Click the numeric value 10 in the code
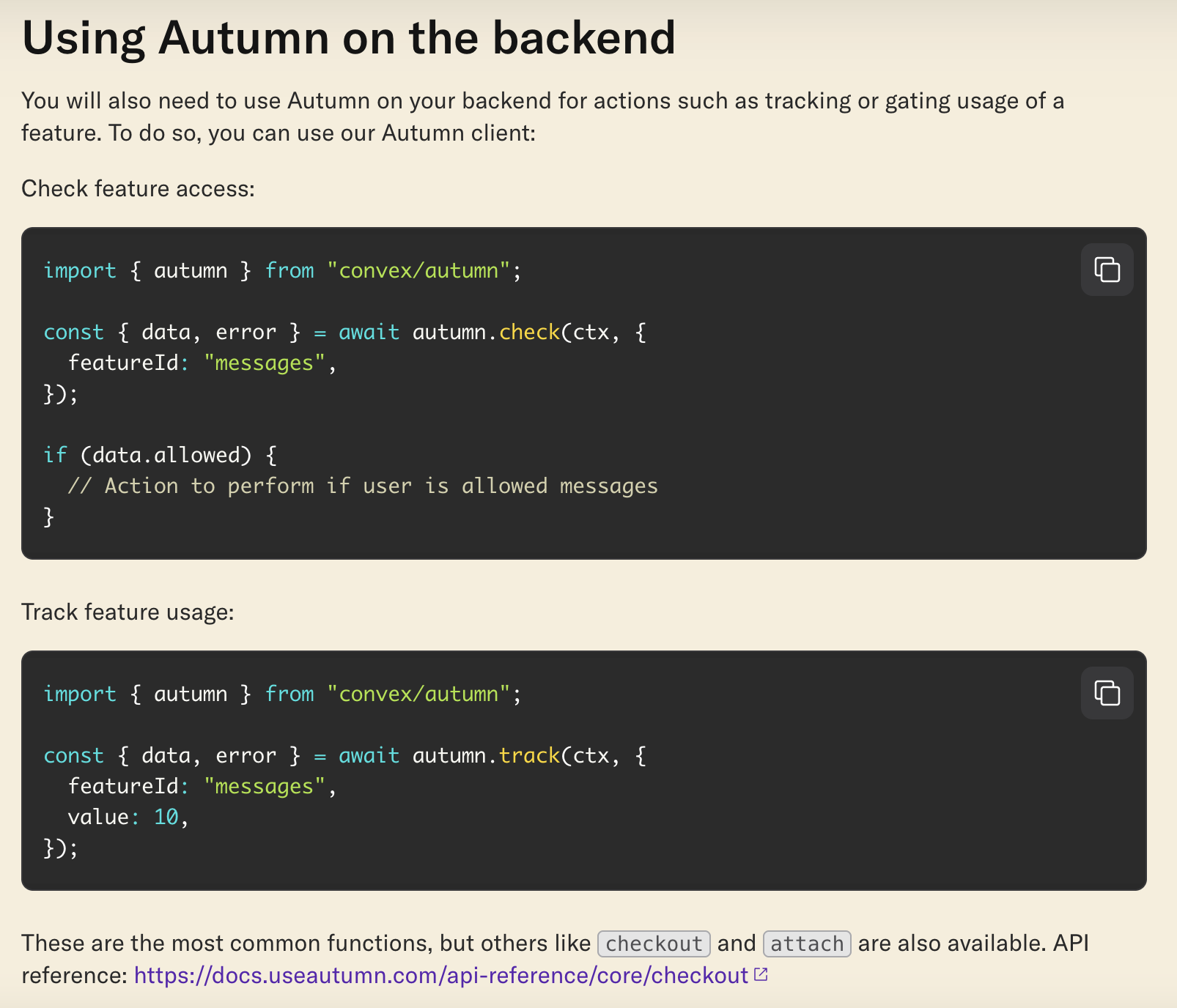 [166, 818]
